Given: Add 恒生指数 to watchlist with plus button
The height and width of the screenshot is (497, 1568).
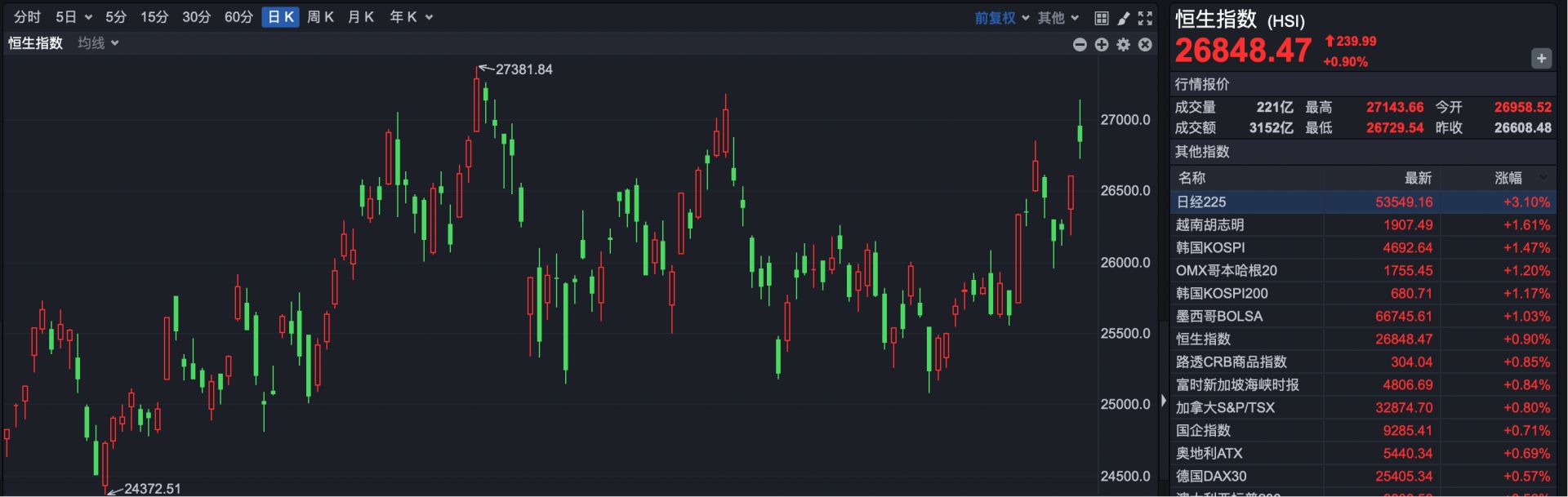Looking at the screenshot, I should point(1541,58).
